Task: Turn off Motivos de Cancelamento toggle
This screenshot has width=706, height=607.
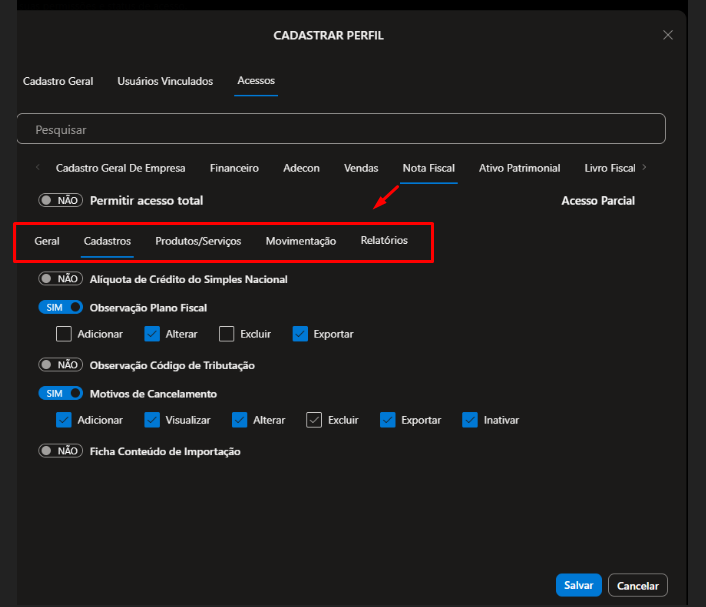Action: (x=60, y=394)
